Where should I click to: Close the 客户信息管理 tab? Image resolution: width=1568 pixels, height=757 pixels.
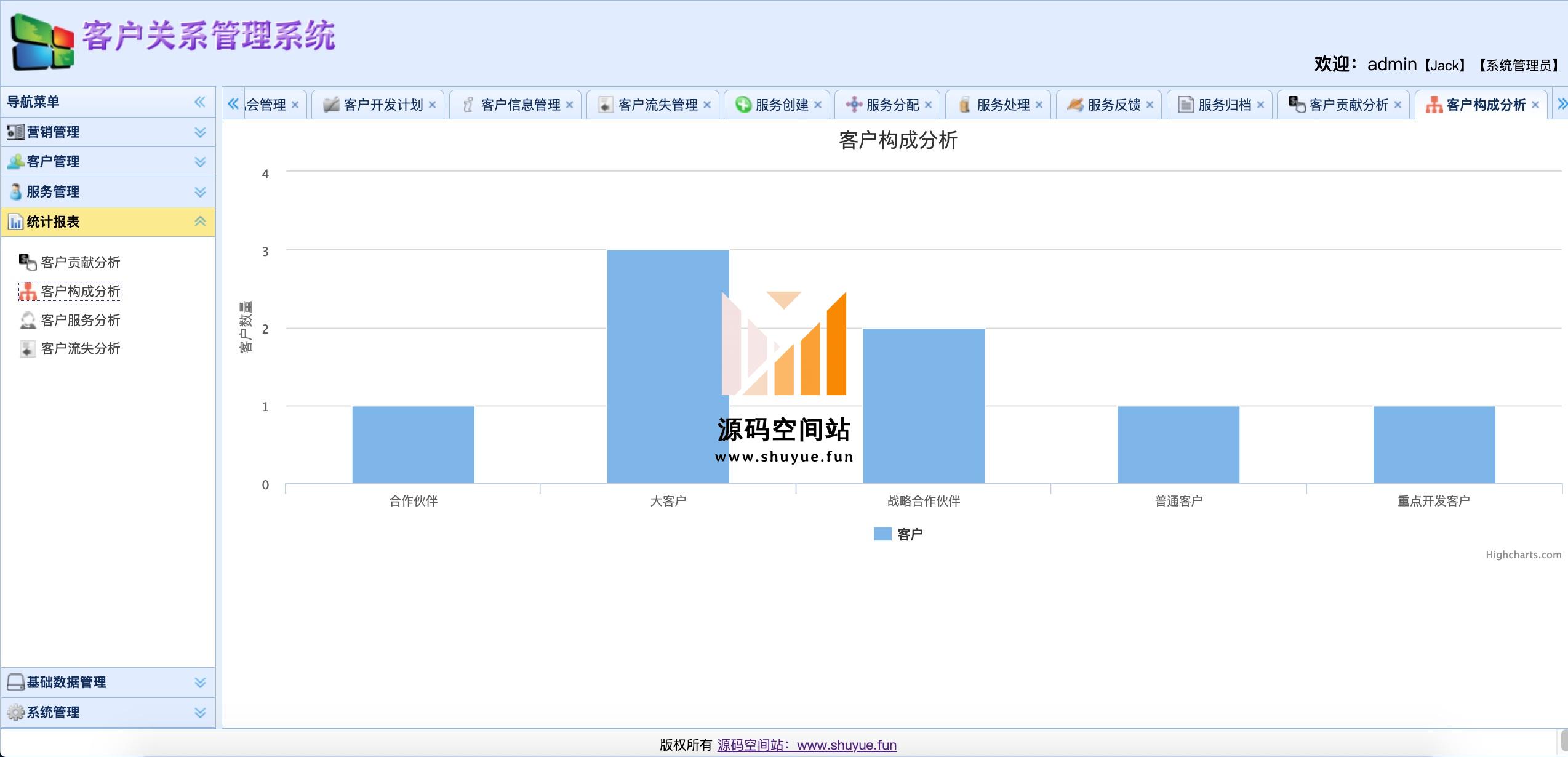point(569,105)
